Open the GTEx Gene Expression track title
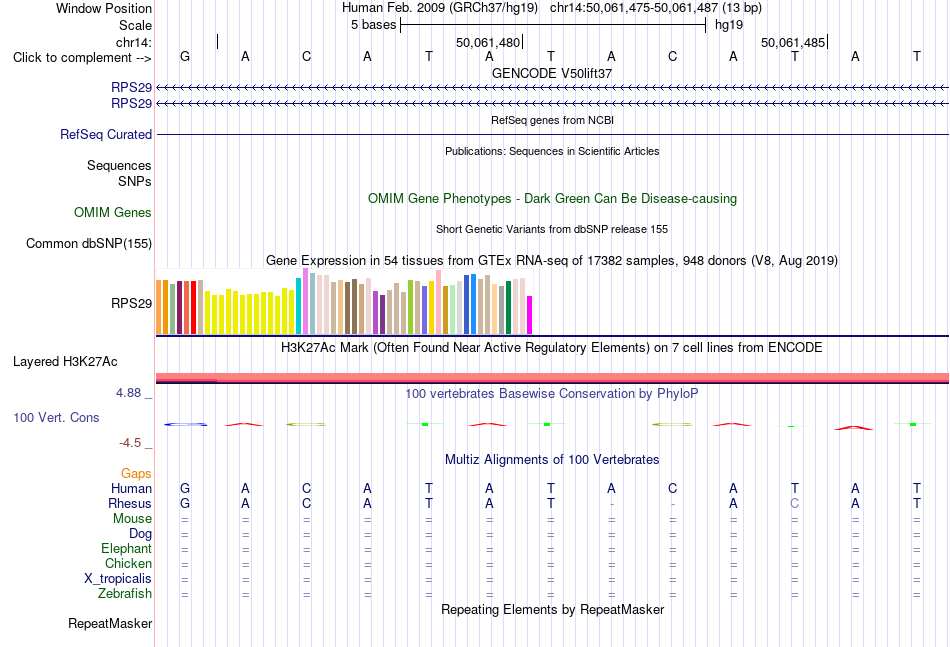This screenshot has width=950, height=647. tap(552, 260)
